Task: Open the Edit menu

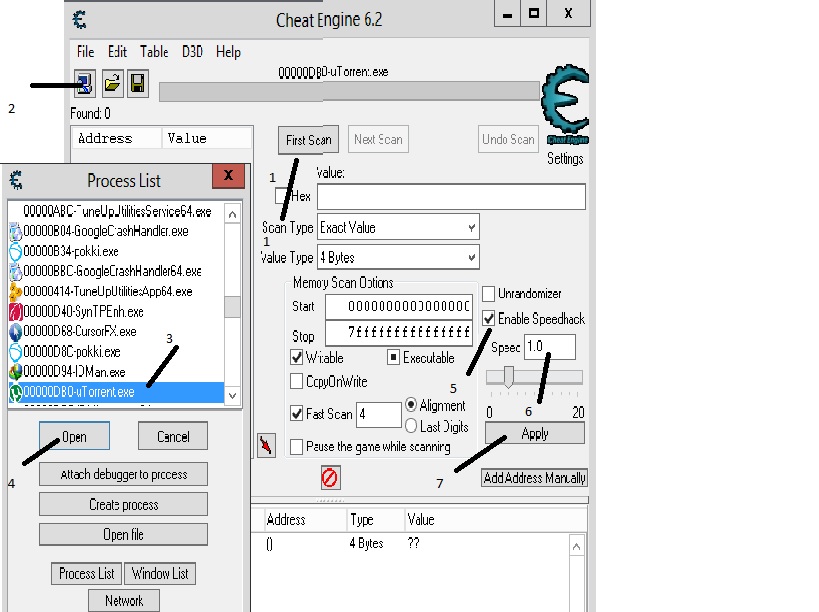Action: 118,52
